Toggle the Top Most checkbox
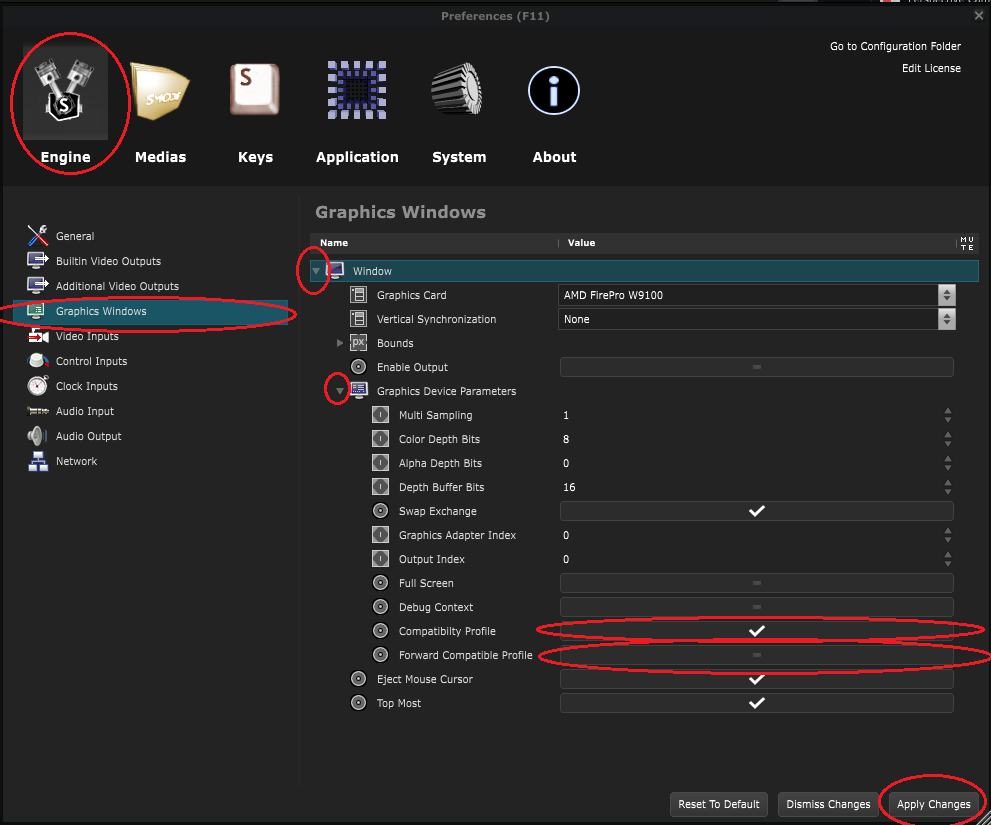991x825 pixels. (757, 703)
